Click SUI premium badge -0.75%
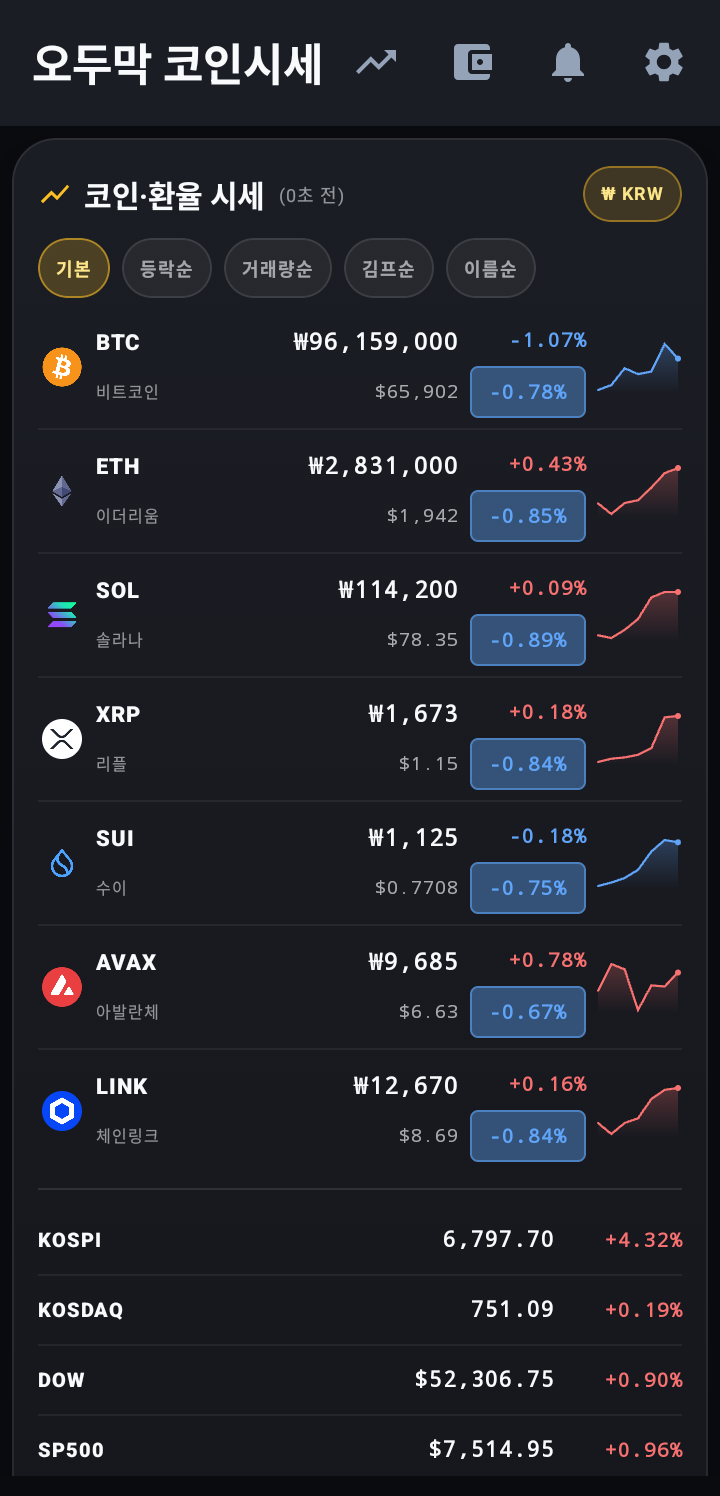The width and height of the screenshot is (720, 1496). pos(528,888)
